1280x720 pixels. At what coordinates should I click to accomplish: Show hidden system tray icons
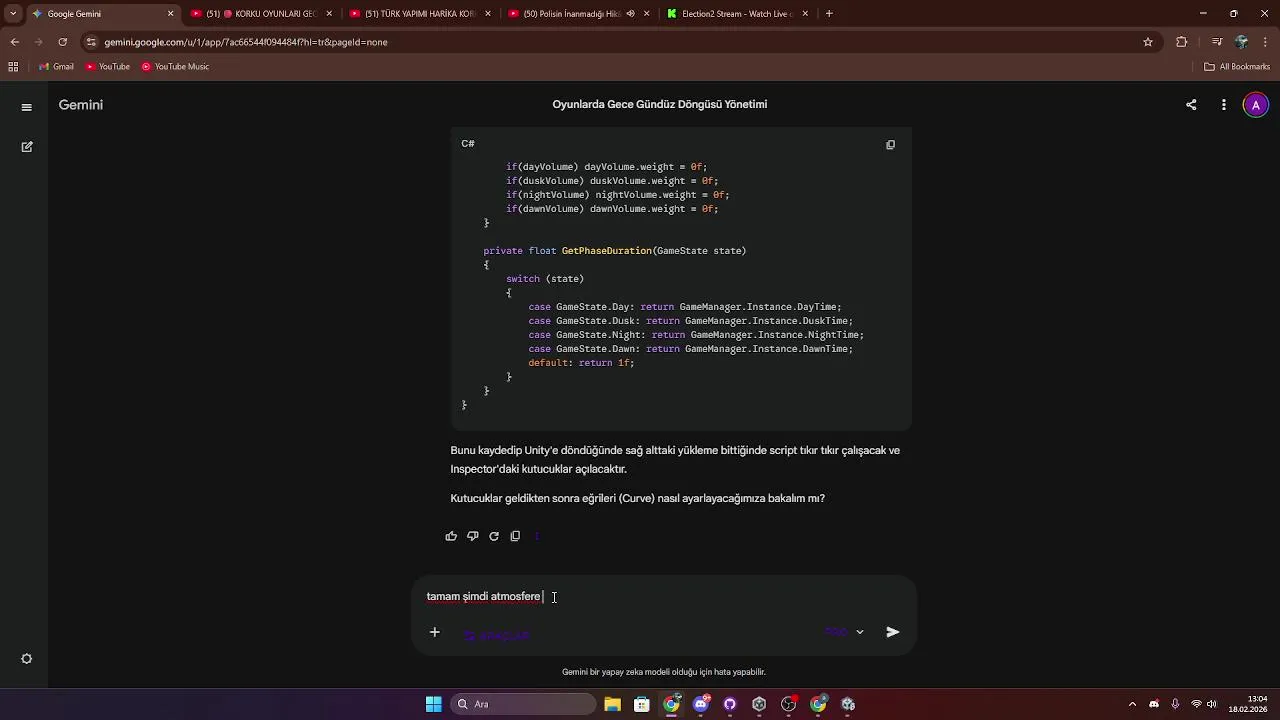(1132, 704)
